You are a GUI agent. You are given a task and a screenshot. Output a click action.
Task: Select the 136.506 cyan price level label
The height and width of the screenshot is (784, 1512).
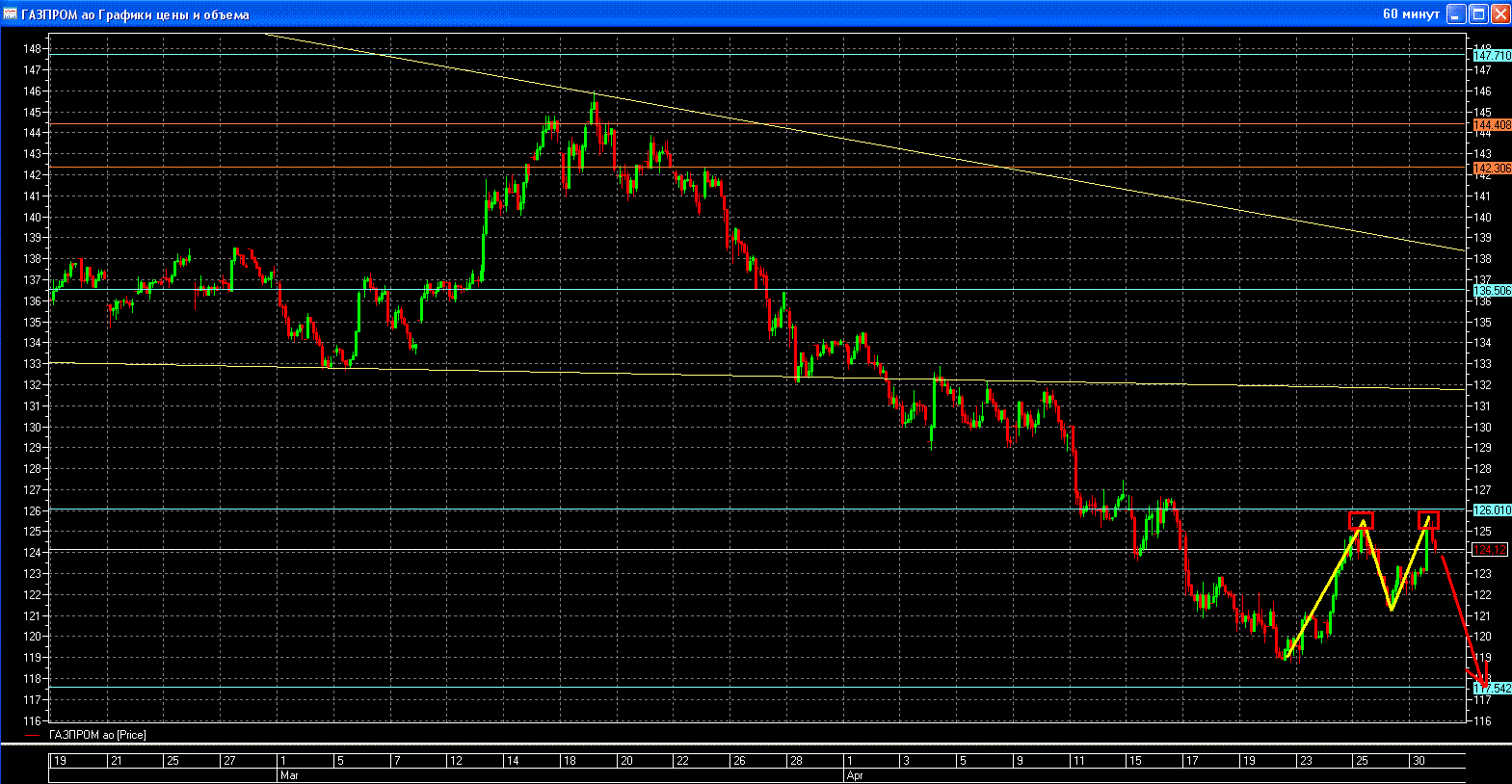point(1492,290)
